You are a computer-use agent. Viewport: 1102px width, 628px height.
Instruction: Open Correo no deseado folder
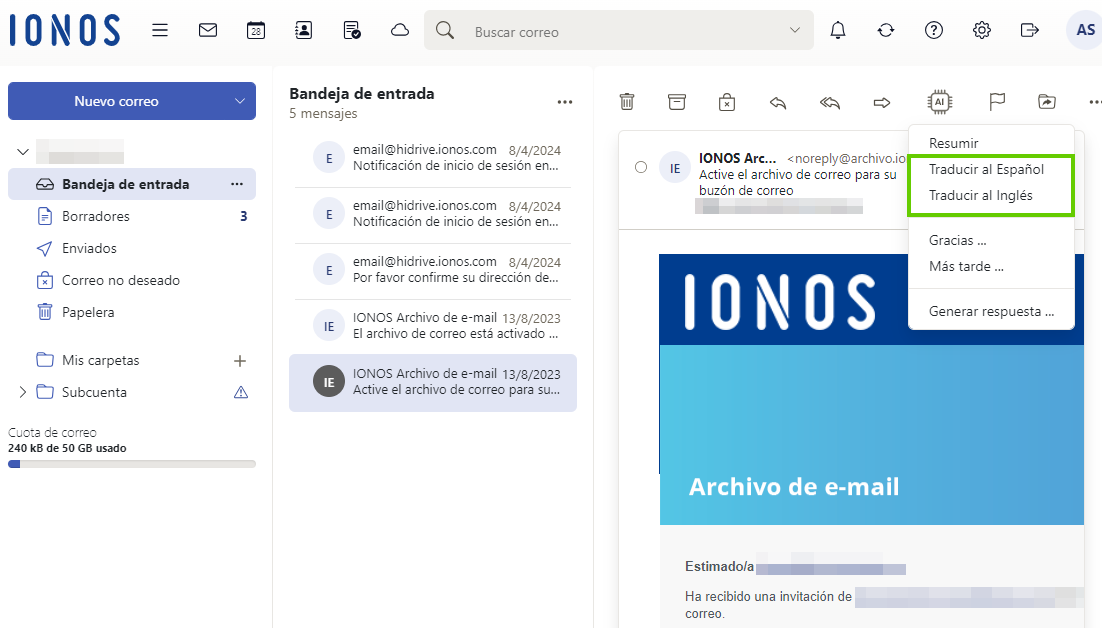coord(132,280)
